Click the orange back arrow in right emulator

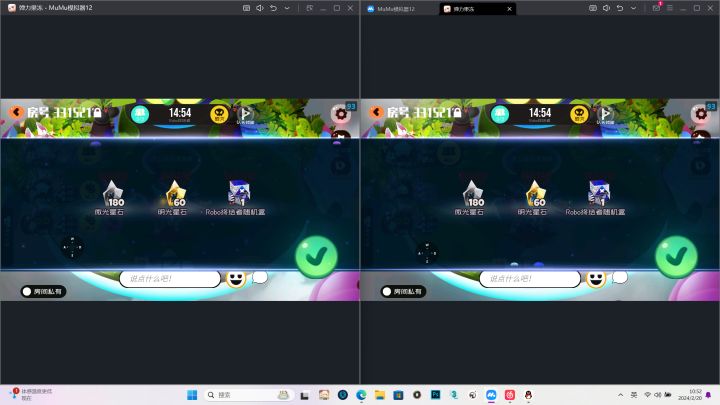[x=377, y=112]
